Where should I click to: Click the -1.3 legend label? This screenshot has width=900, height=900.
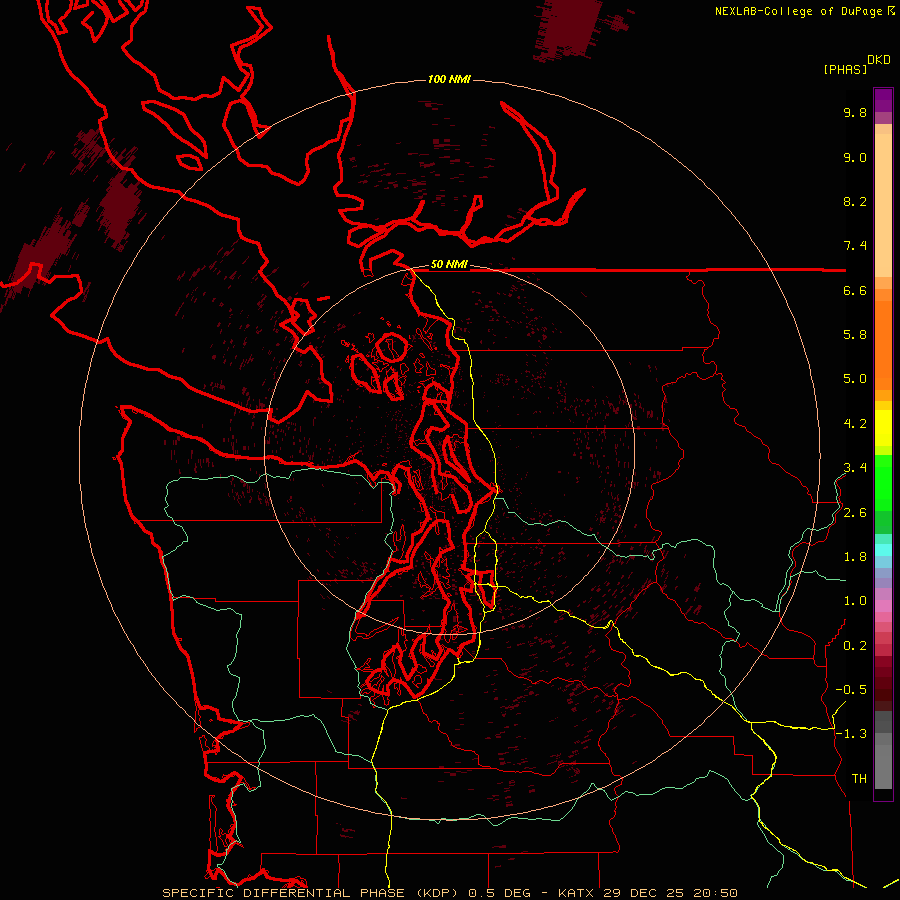coord(851,734)
